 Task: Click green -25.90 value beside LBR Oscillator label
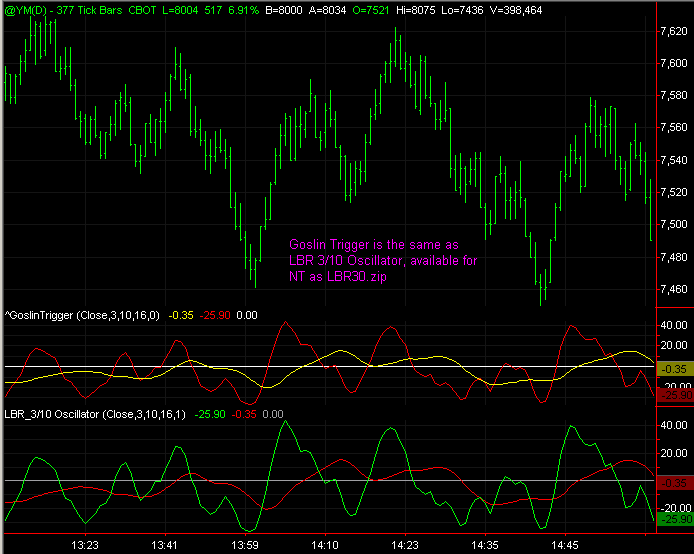[210, 415]
